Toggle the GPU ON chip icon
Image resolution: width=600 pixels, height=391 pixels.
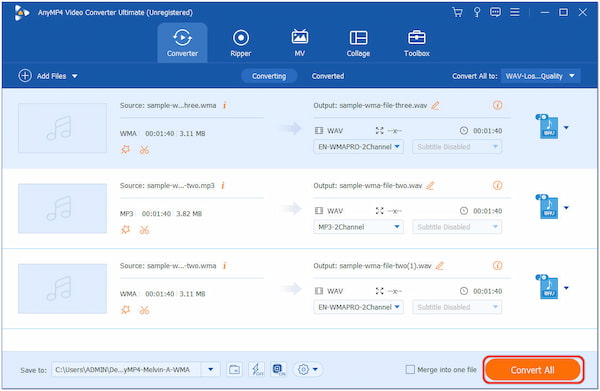click(x=279, y=370)
